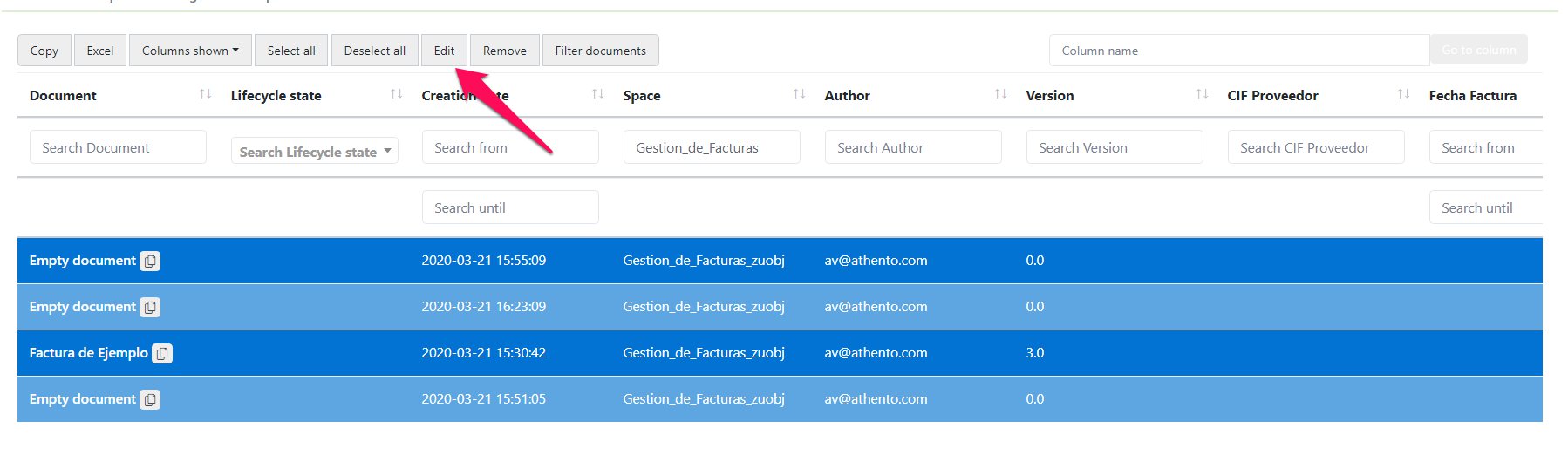This screenshot has width=1568, height=462.
Task: Copy icon beside Empty document 16:23:09 row
Action: pos(151,307)
